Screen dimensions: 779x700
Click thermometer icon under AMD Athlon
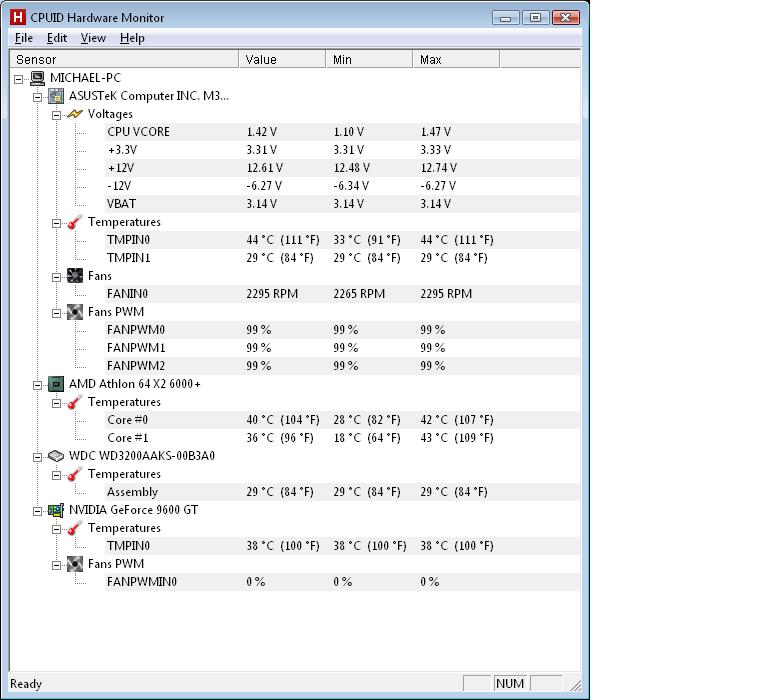click(75, 402)
